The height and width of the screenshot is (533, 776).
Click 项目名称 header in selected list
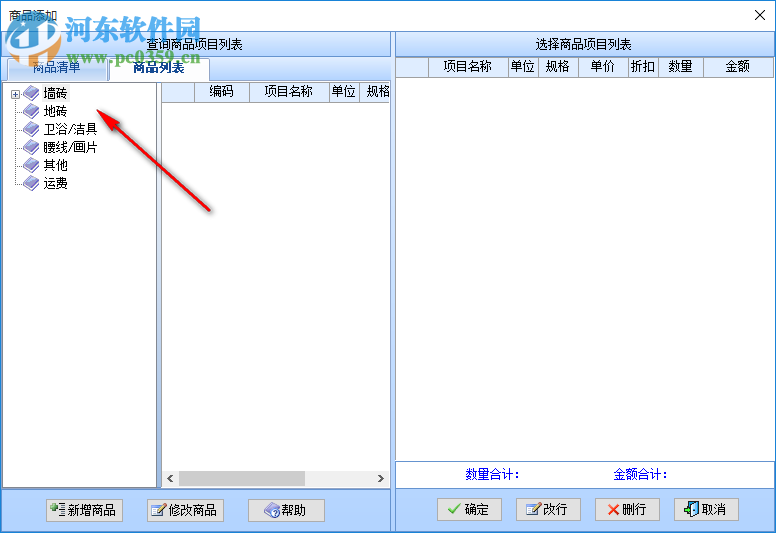click(468, 67)
